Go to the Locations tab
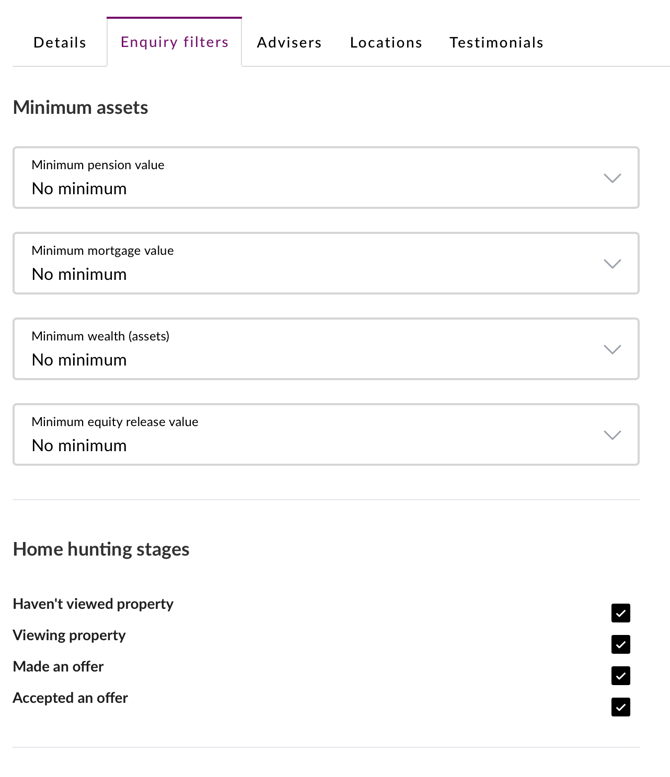The width and height of the screenshot is (670, 777). pos(386,42)
